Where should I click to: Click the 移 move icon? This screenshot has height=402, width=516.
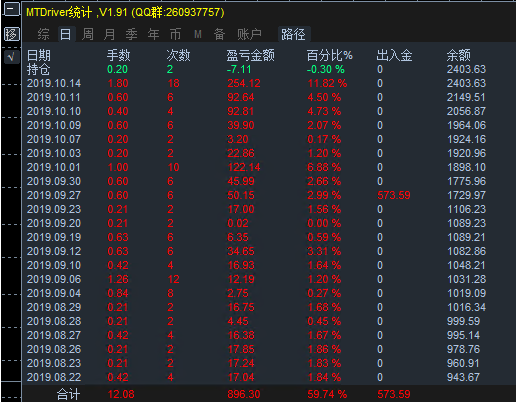coord(11,34)
